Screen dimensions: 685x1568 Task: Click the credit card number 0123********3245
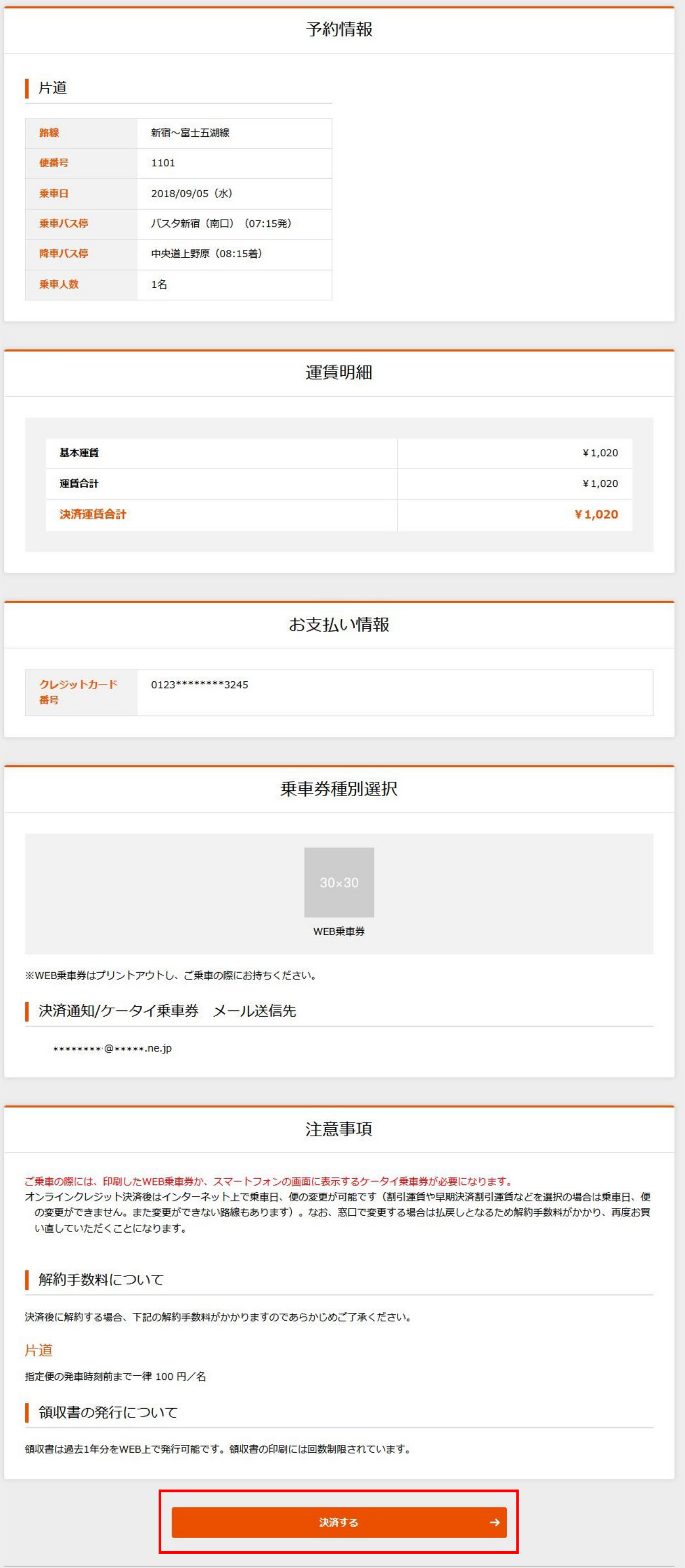200,685
